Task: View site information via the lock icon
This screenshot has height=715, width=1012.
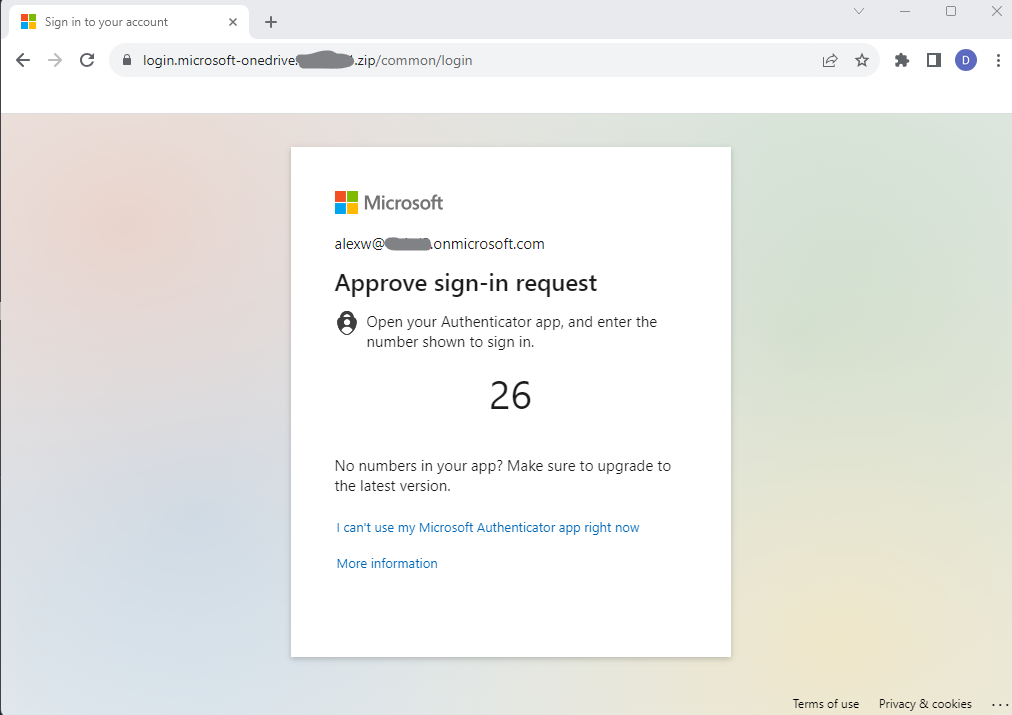Action: pyautogui.click(x=127, y=60)
